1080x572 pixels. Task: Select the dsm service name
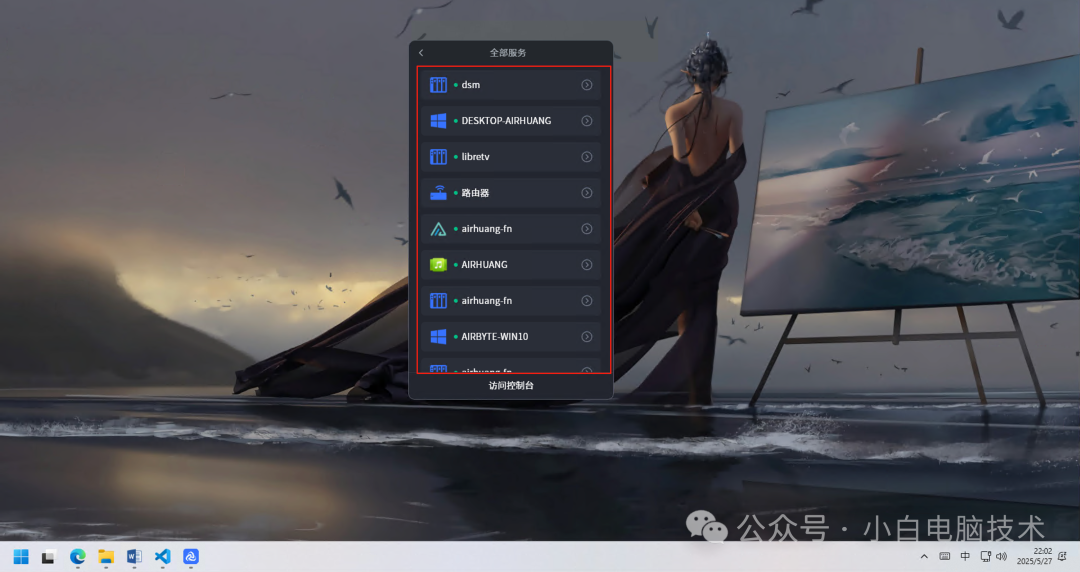(470, 85)
